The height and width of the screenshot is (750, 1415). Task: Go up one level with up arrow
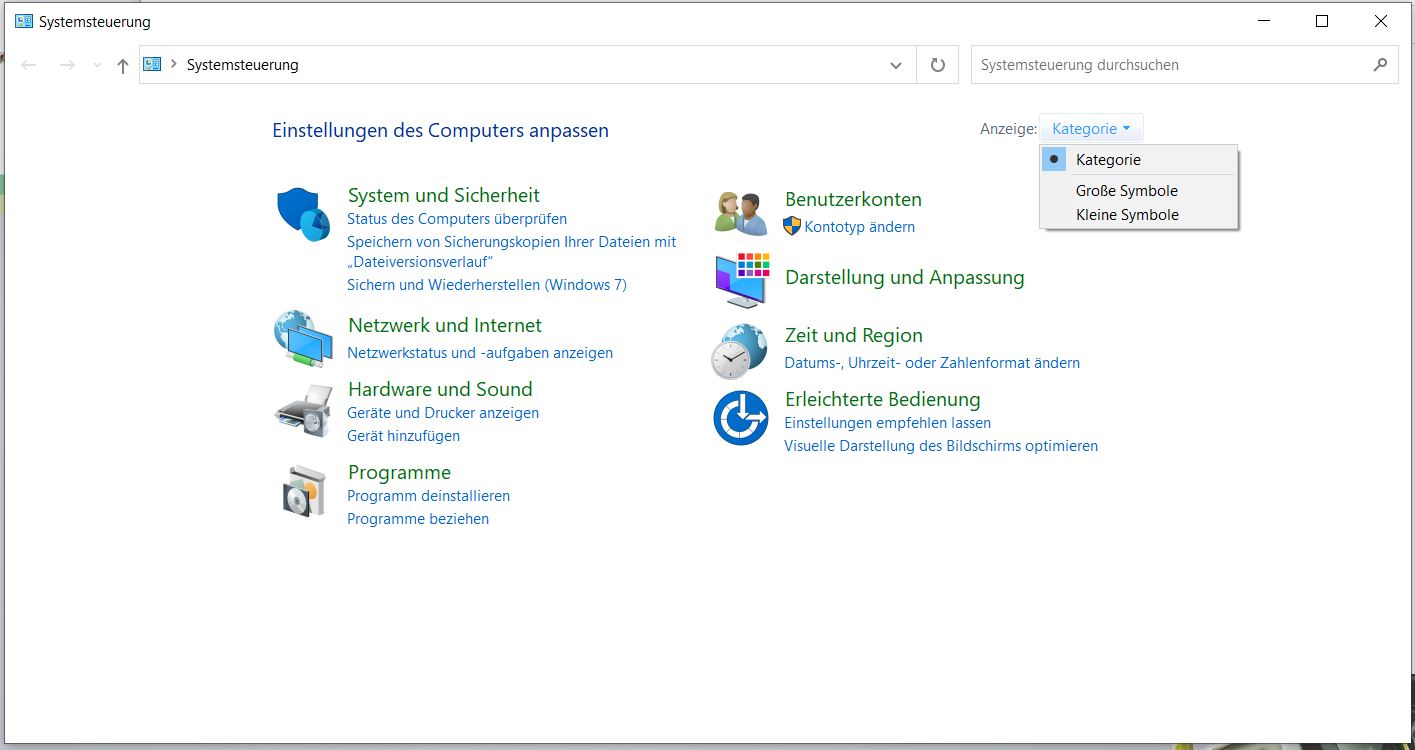point(123,66)
